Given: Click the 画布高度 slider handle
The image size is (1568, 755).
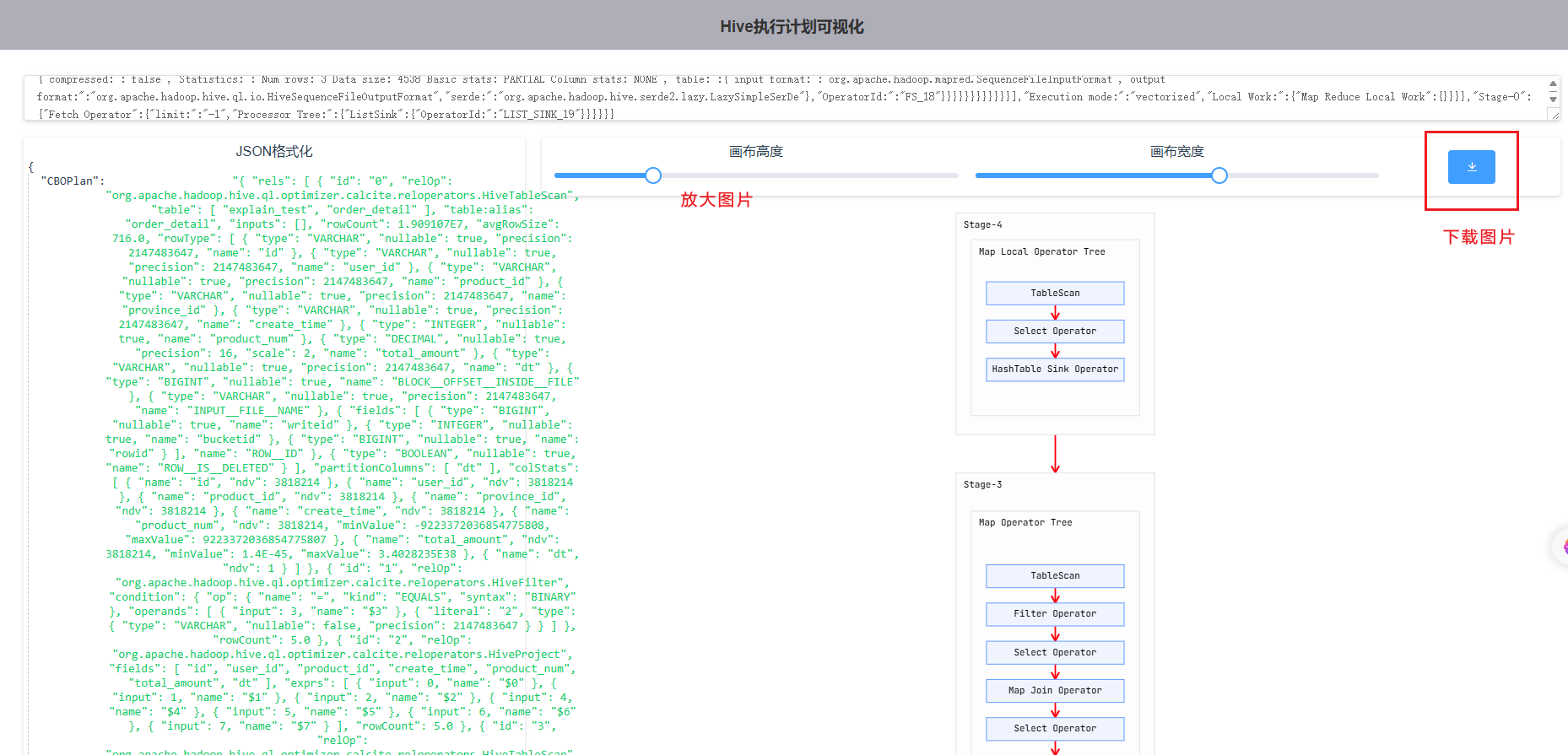Looking at the screenshot, I should (x=653, y=175).
